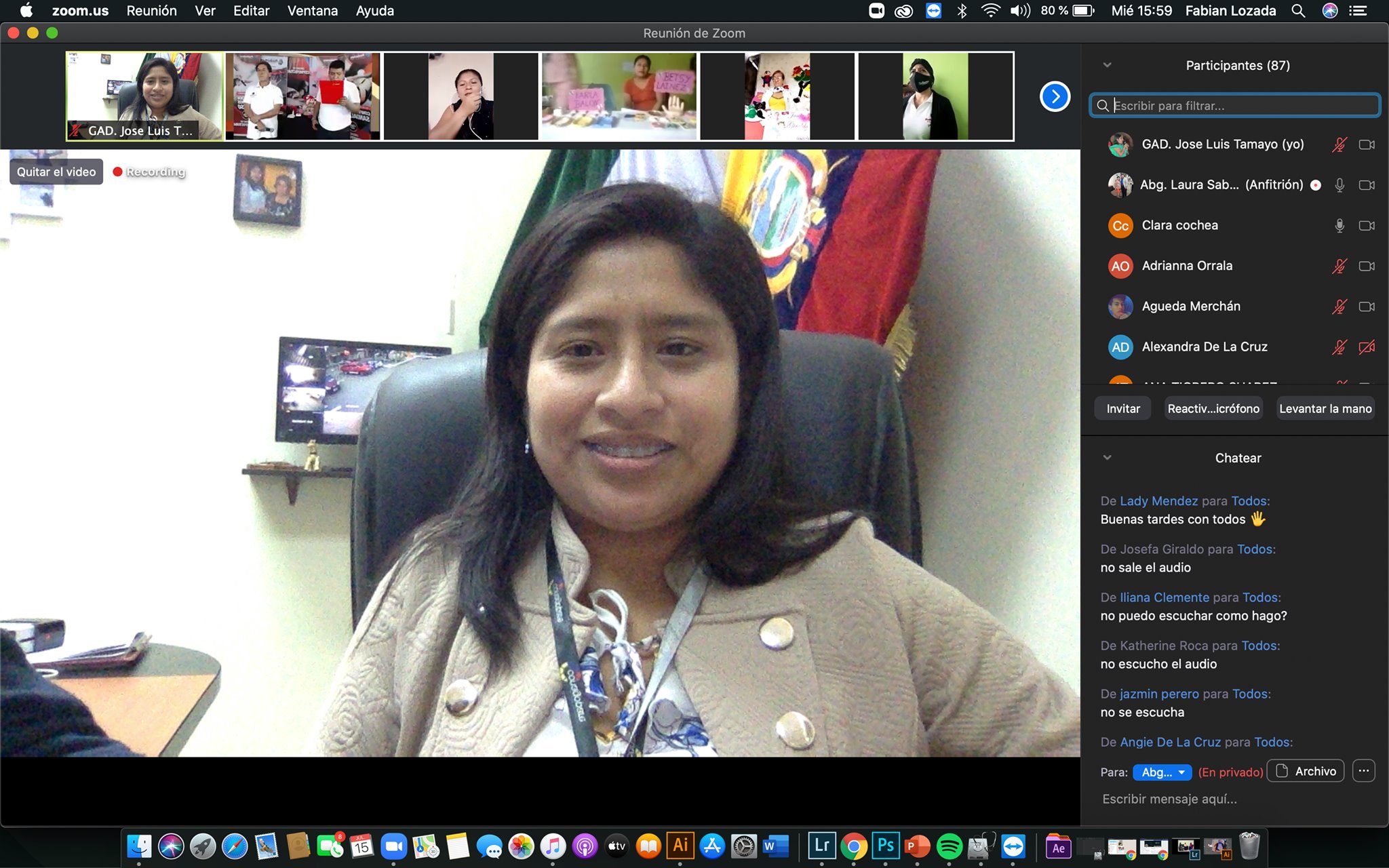
Task: Select the Betsy Lainez video thumbnail
Action: [x=618, y=96]
